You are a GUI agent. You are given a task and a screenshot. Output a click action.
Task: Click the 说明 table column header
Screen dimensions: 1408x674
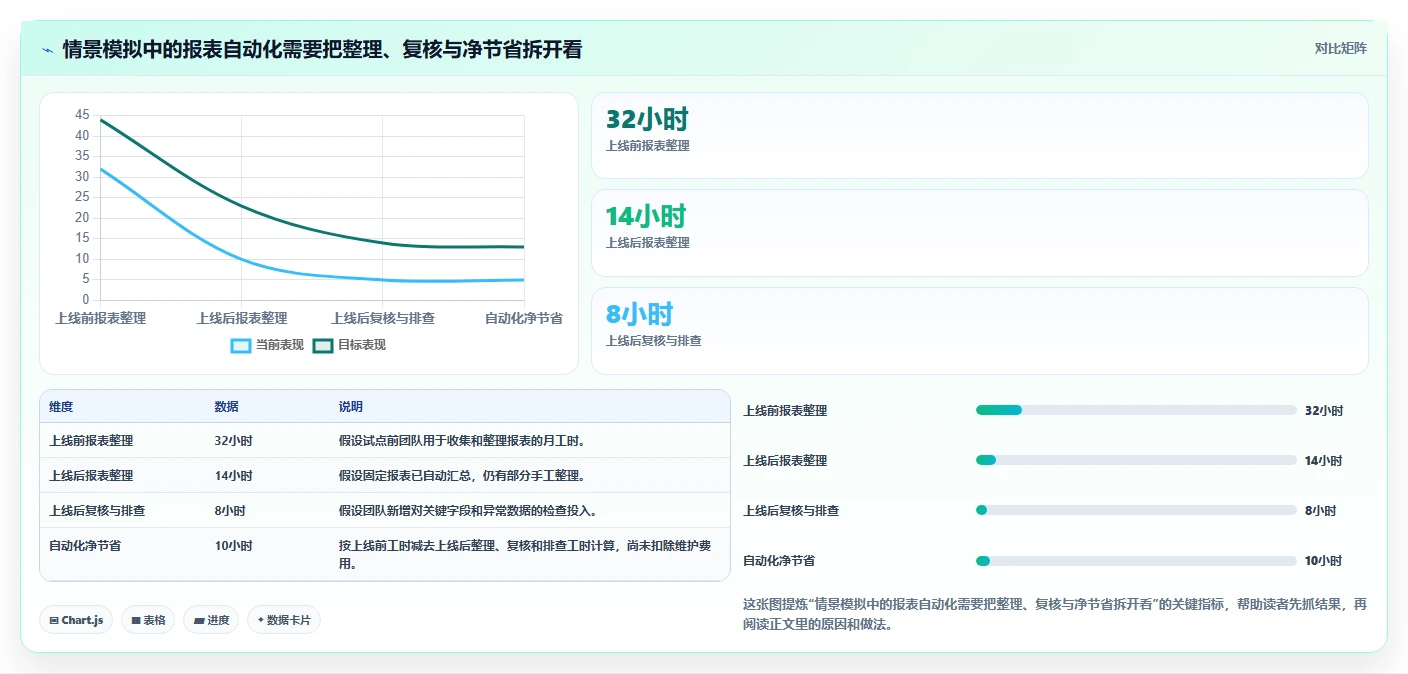click(x=351, y=407)
